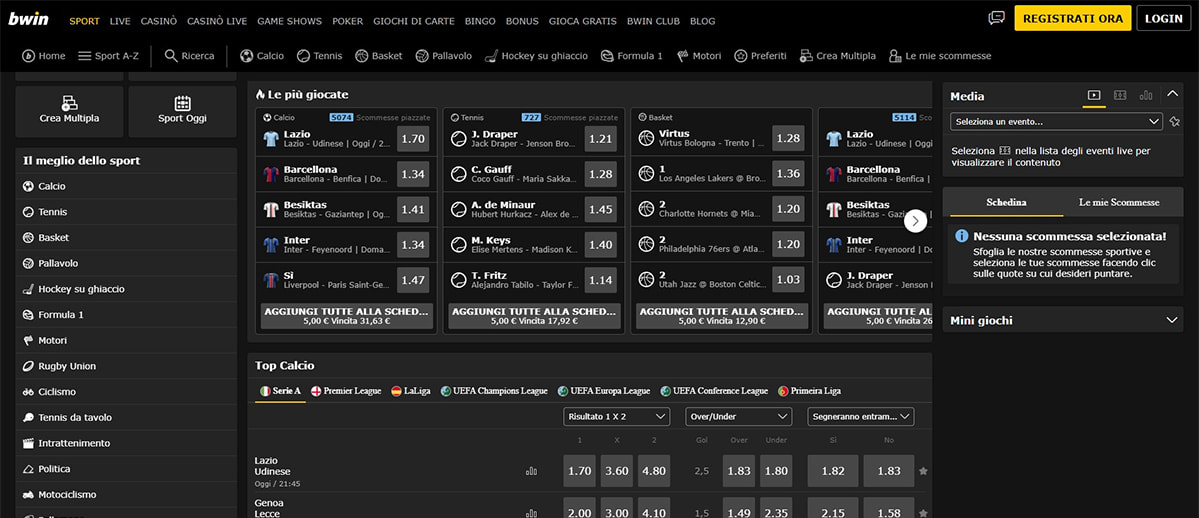This screenshot has height=518, width=1199.
Task: Pick J. Draper odds 1.21 in Tennis card
Action: (600, 138)
